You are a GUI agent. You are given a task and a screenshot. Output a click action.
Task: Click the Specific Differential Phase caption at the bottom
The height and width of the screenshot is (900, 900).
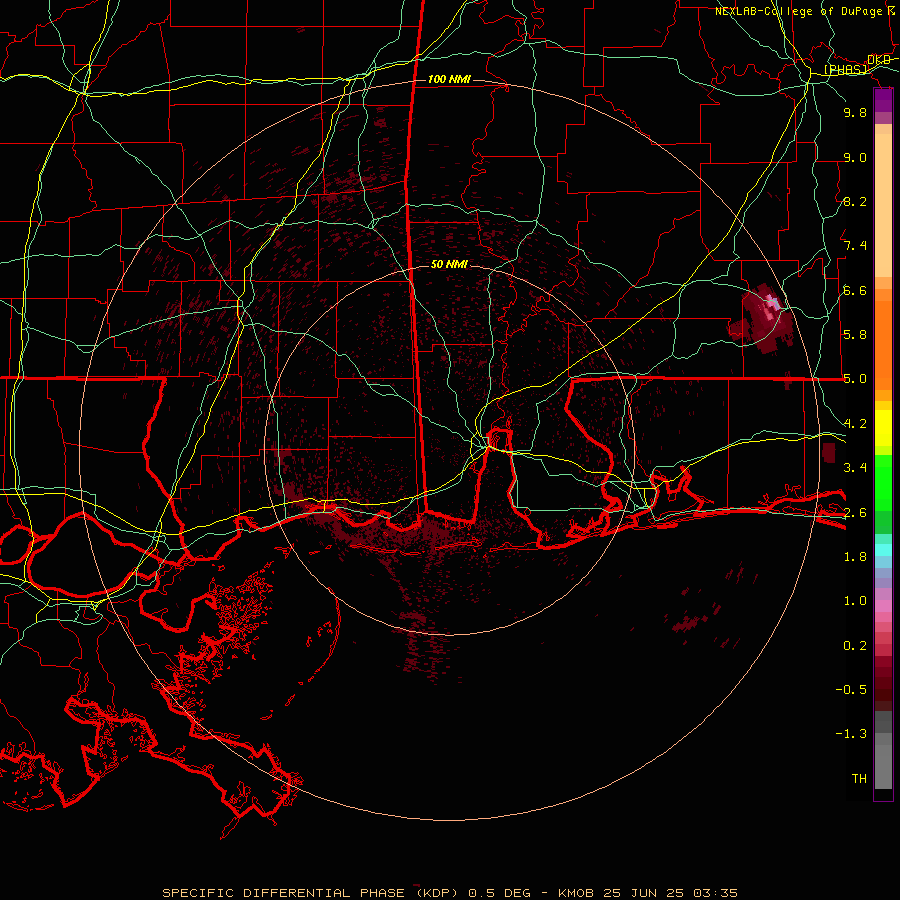pos(449,893)
